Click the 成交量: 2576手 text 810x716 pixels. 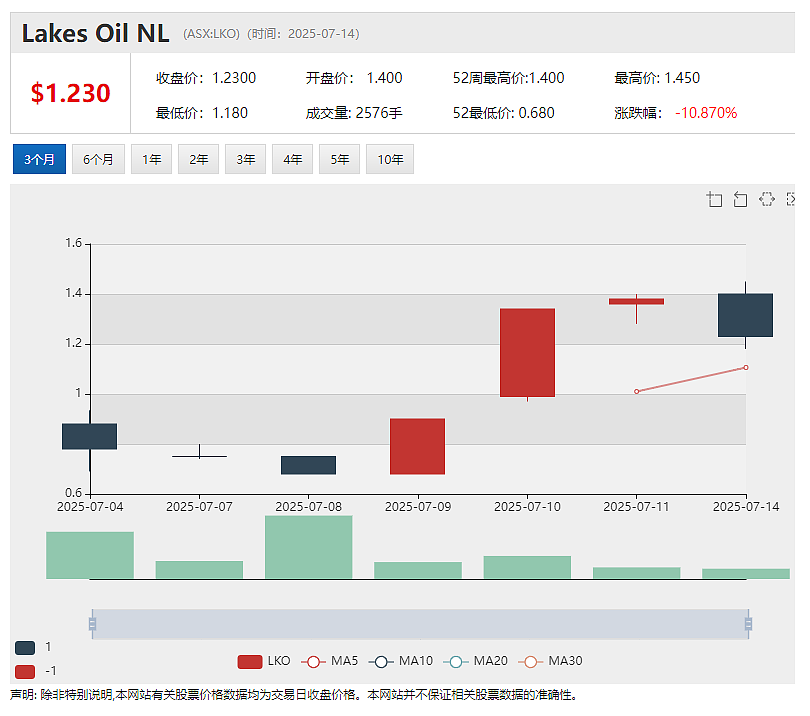click(354, 113)
